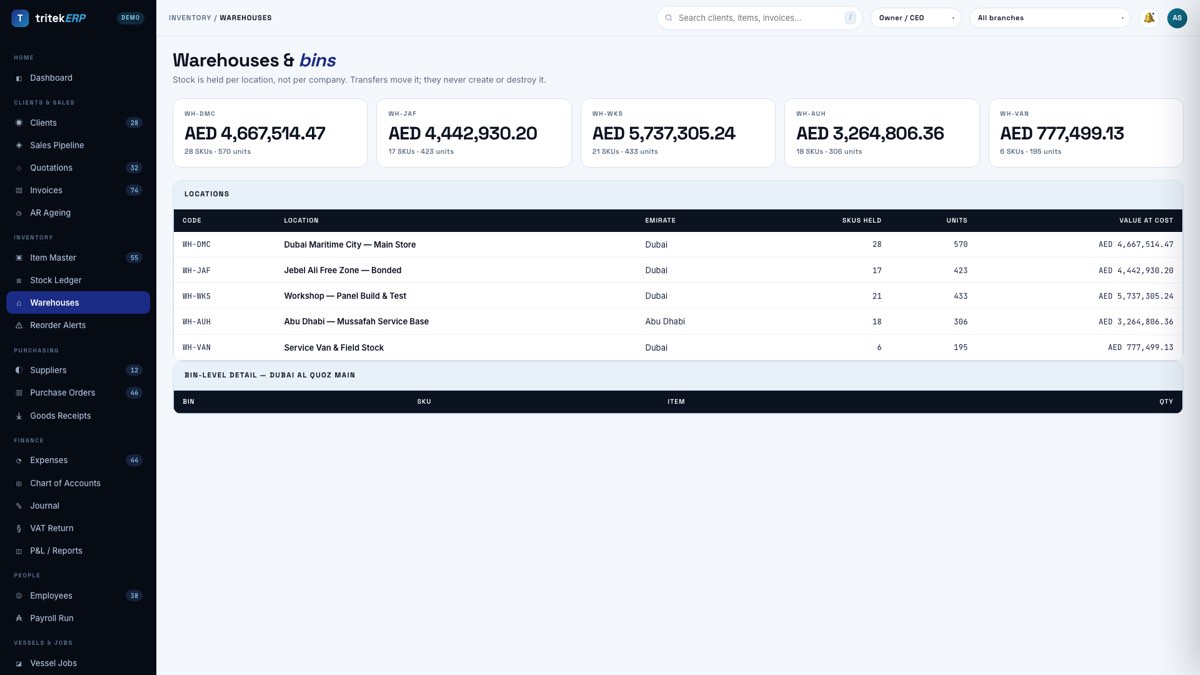Click the Purchase Orders sidebar icon
Image resolution: width=1200 pixels, height=675 pixels.
coord(19,393)
